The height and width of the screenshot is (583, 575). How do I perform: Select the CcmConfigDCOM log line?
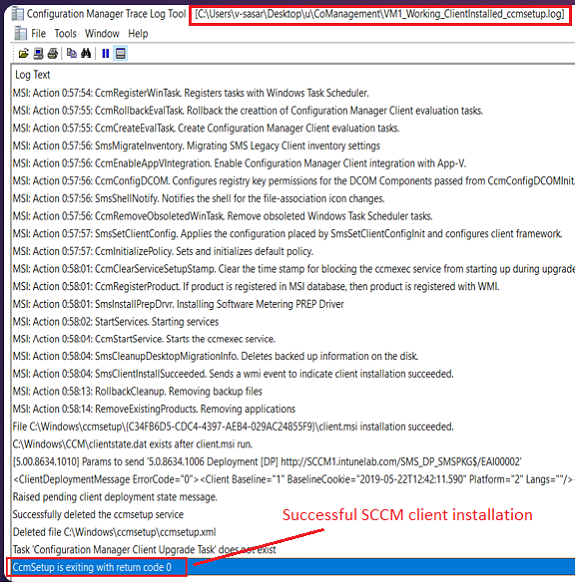293,181
